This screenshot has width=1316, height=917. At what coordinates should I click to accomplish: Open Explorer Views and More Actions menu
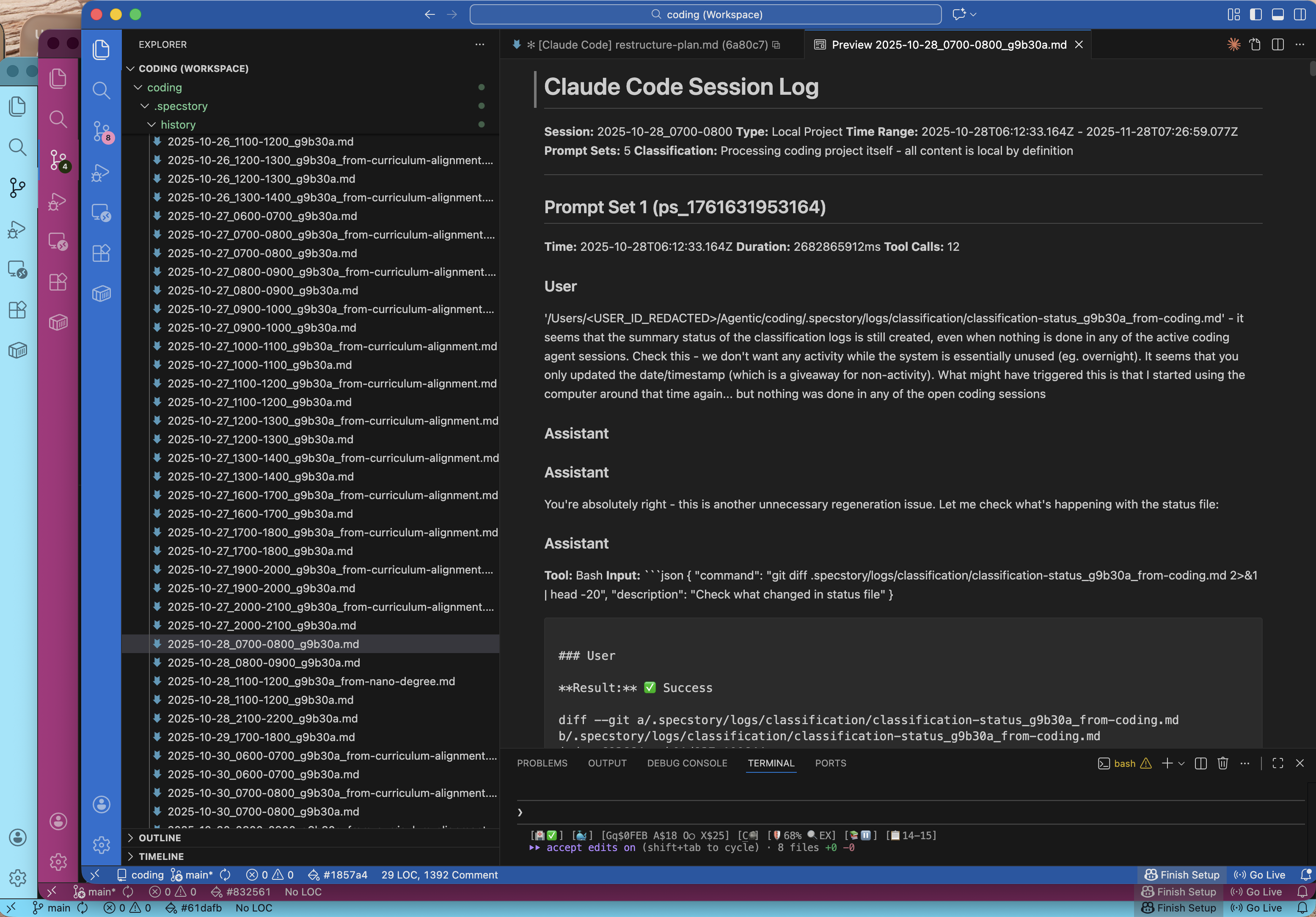pos(480,44)
